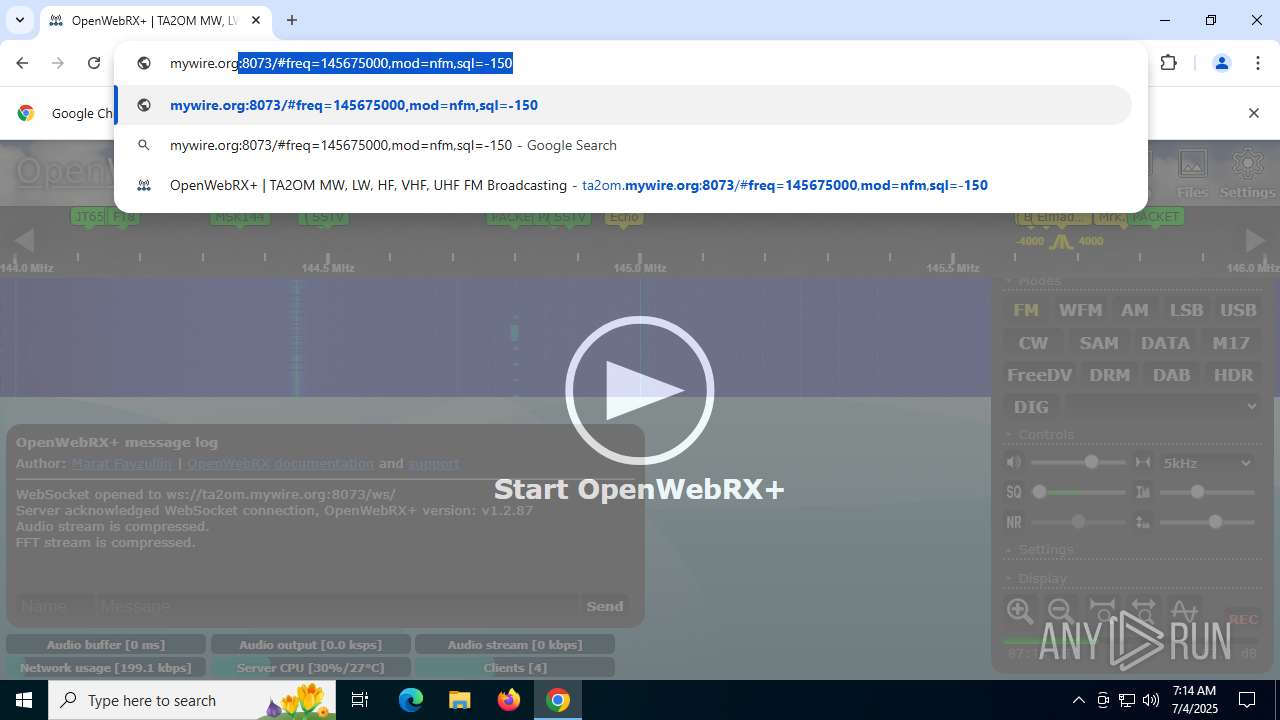Screen dimensions: 1280x720
Task: Dismiss the Google Chrome info bar
Action: click(x=1253, y=113)
